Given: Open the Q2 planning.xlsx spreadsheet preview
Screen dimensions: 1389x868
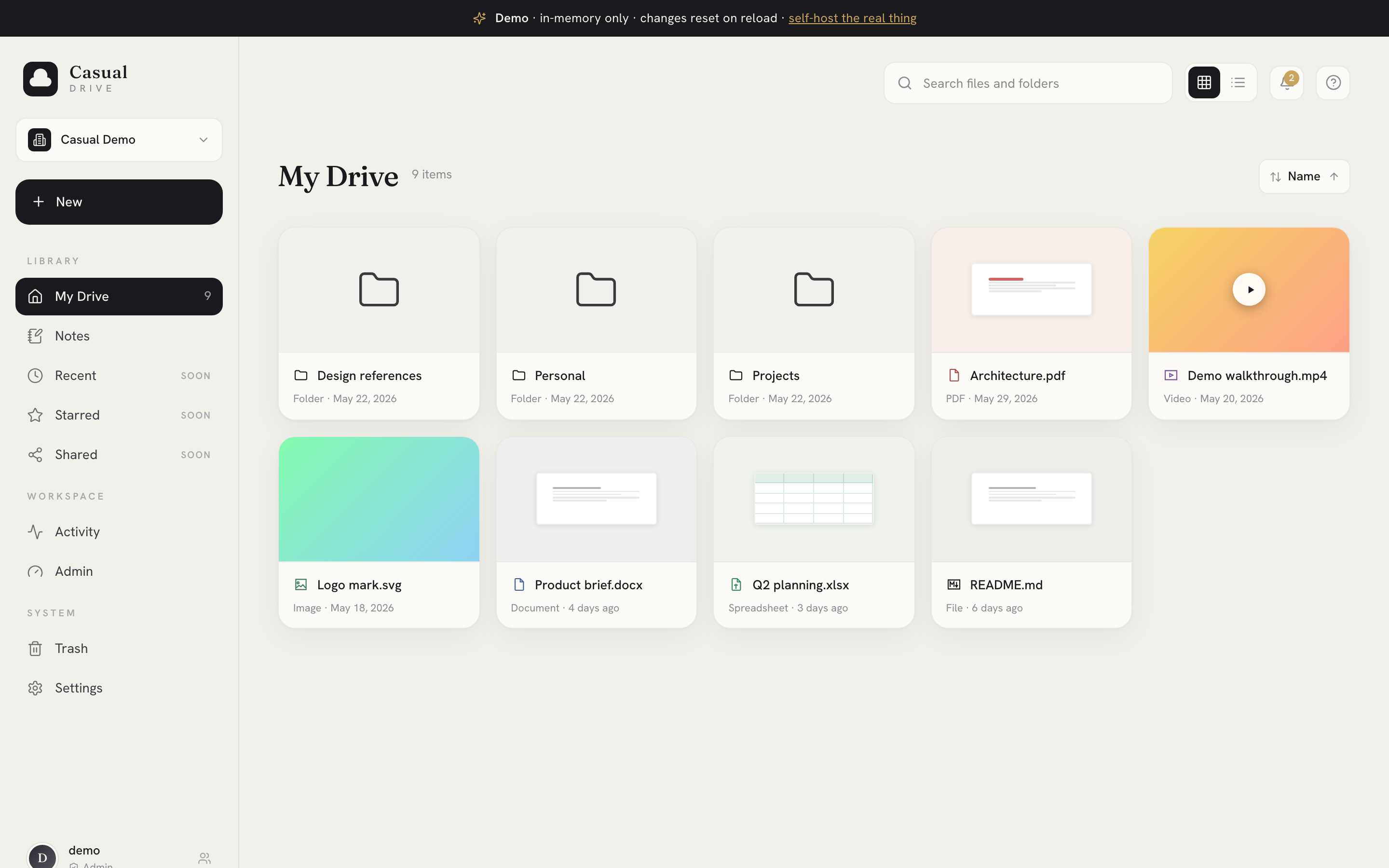Looking at the screenshot, I should [x=814, y=499].
